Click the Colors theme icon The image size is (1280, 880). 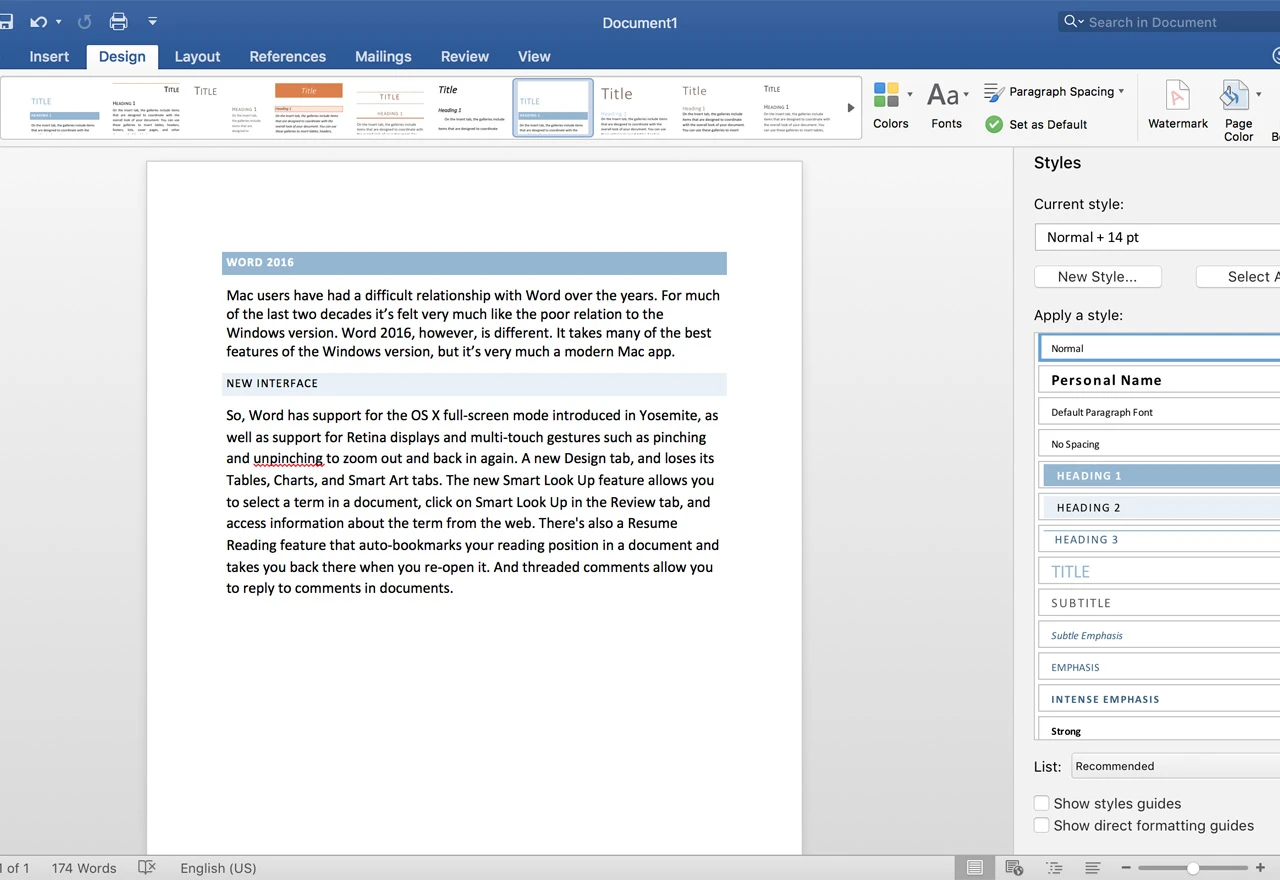point(886,95)
